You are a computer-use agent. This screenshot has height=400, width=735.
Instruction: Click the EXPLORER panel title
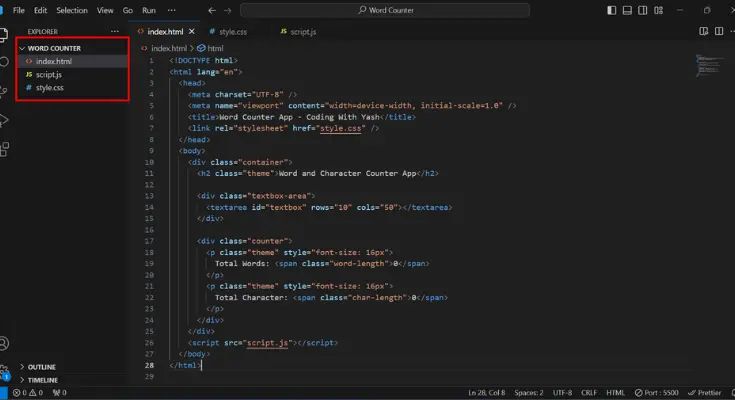tap(43, 31)
